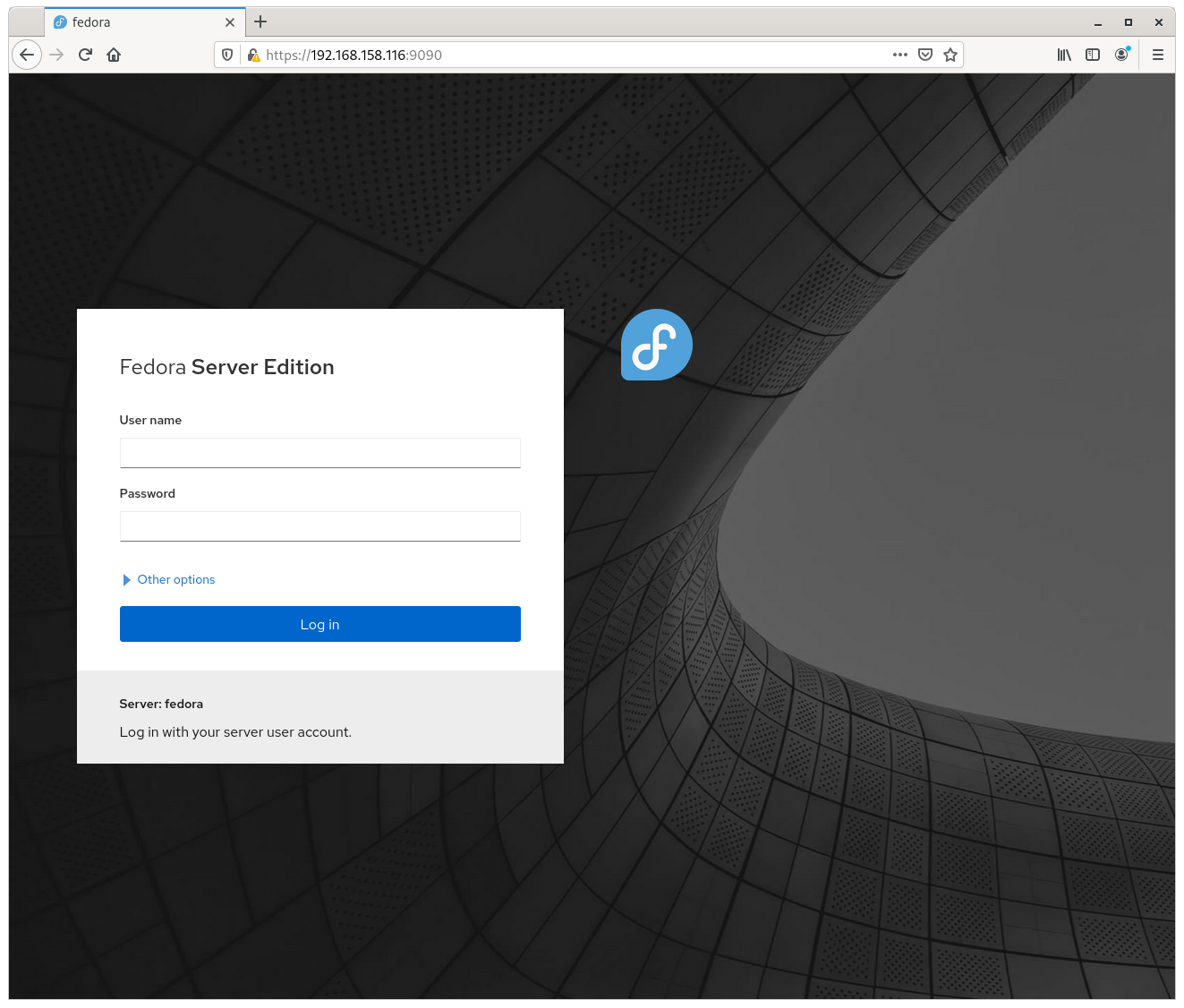Open the Library icon in toolbar
Viewport: 1184px width, 1008px height.
click(x=1064, y=55)
